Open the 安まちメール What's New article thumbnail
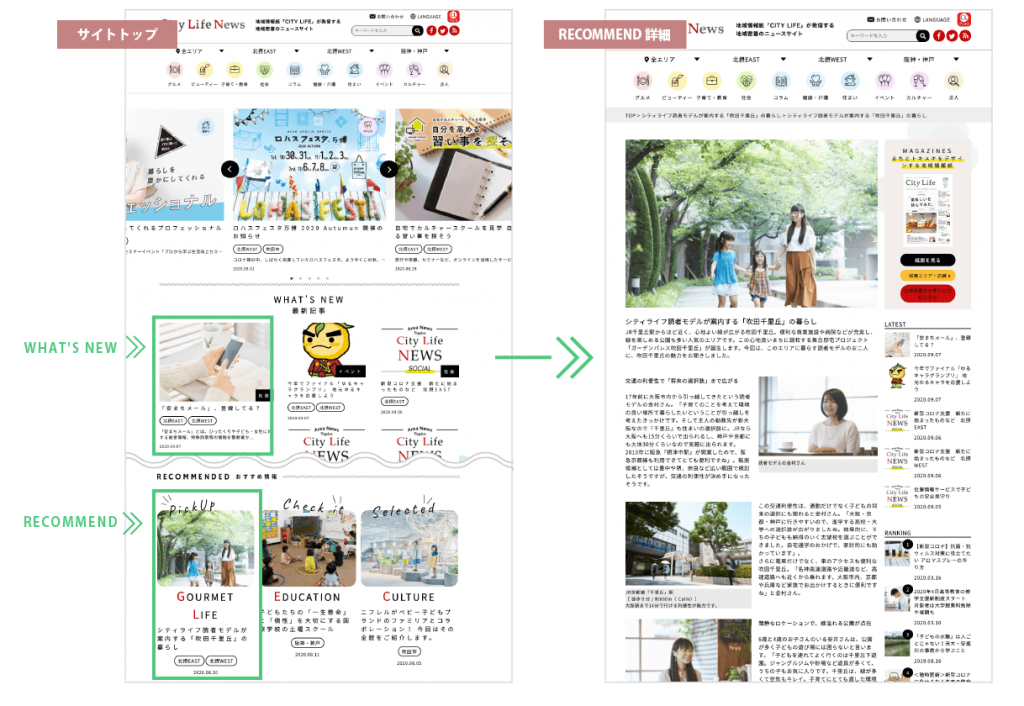This screenshot has width=1024, height=706. (215, 361)
